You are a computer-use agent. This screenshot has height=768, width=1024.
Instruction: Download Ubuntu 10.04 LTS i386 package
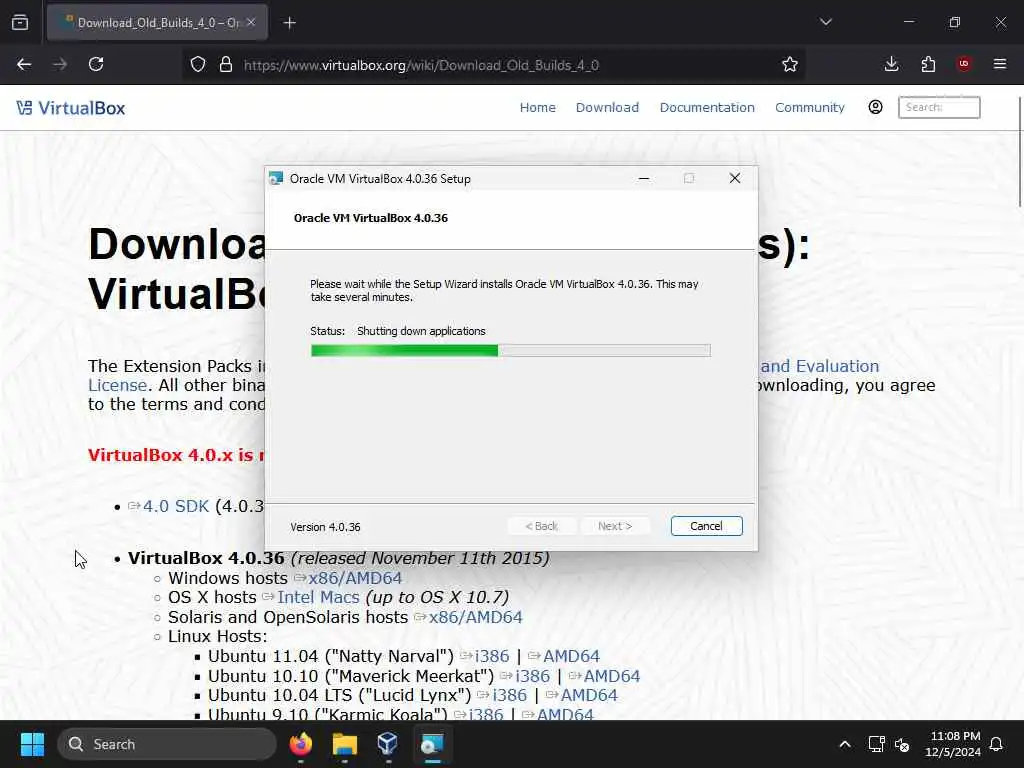(x=509, y=695)
